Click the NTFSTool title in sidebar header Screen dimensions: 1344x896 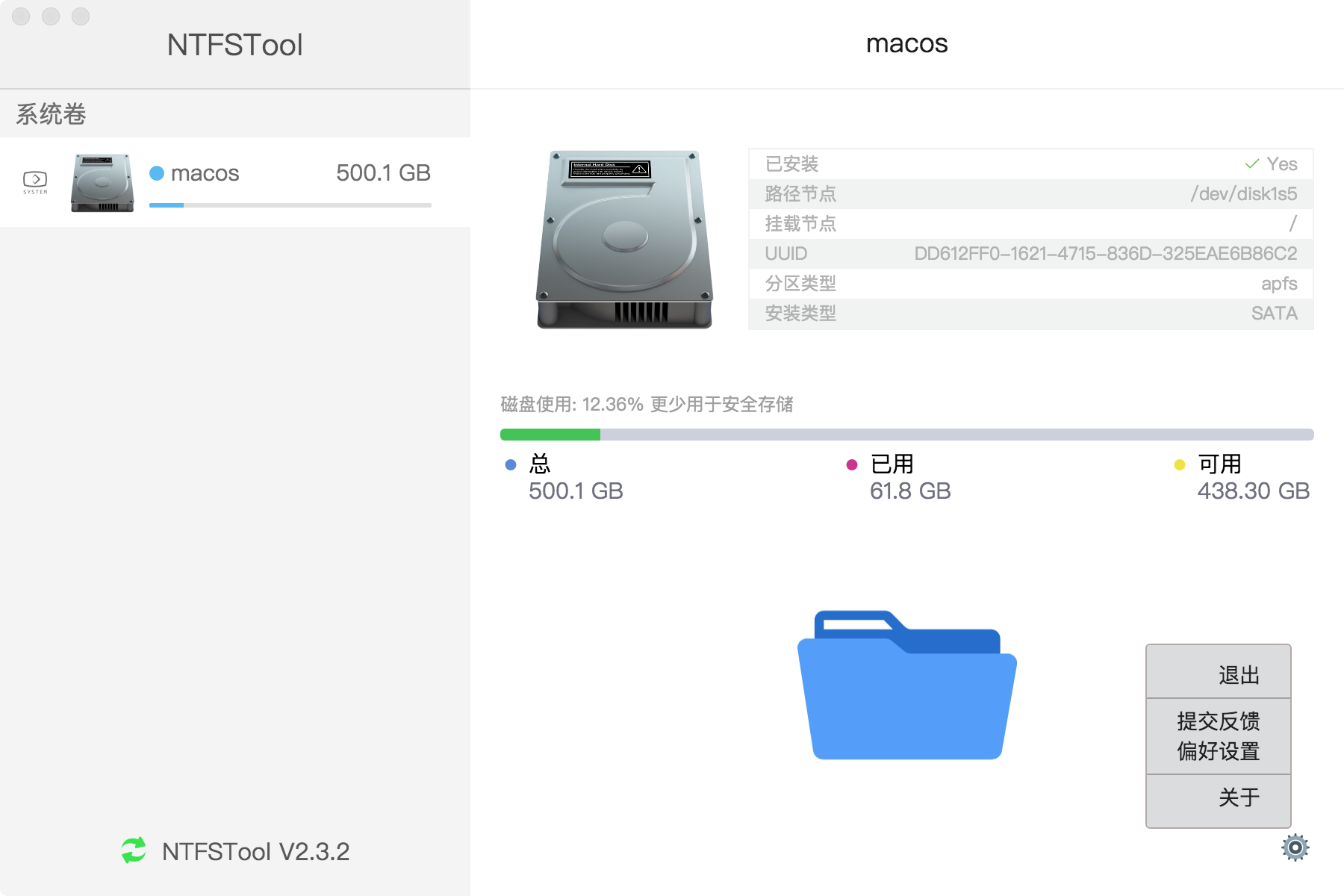235,45
